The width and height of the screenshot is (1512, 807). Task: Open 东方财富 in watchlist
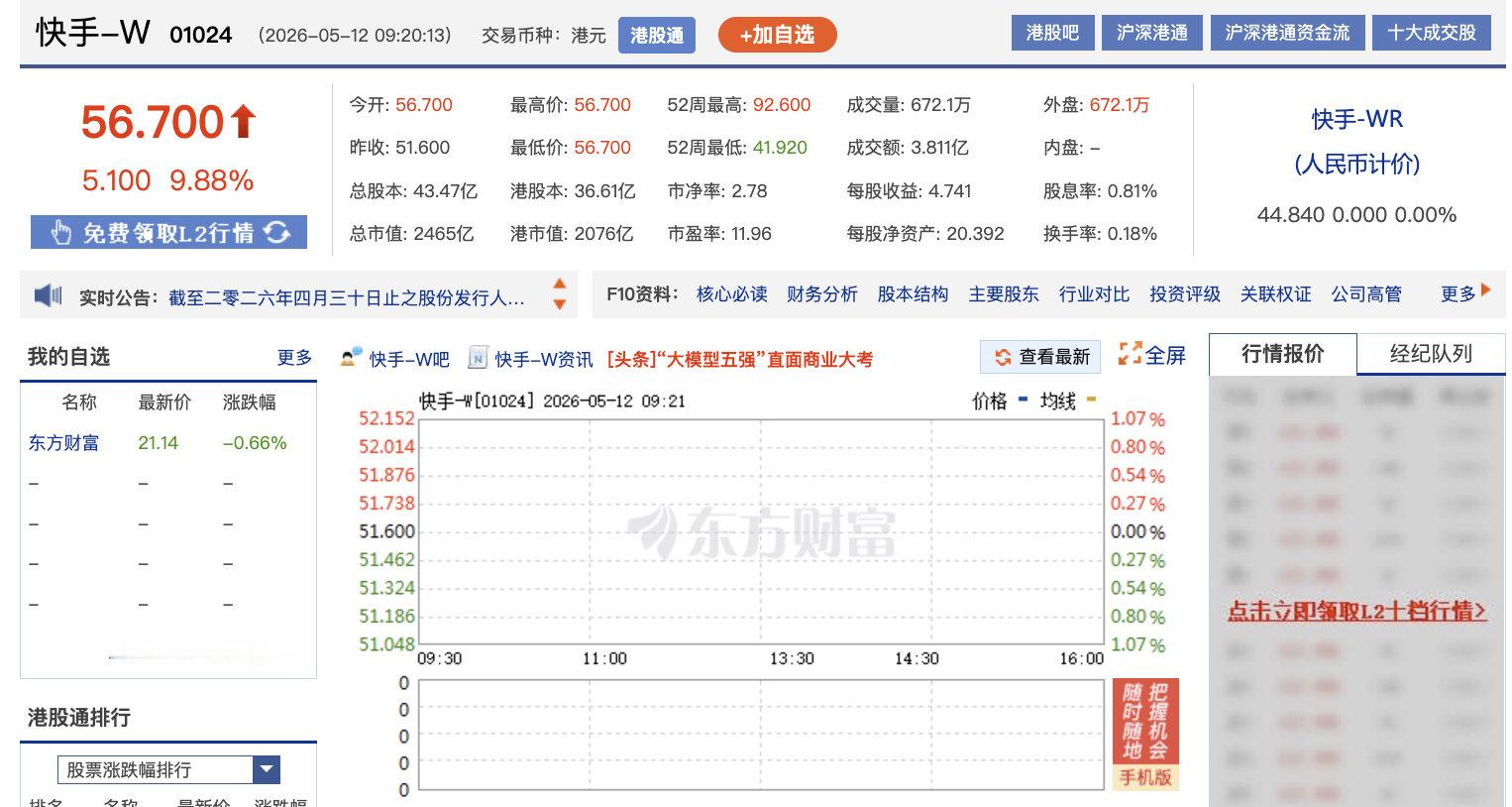tap(63, 443)
